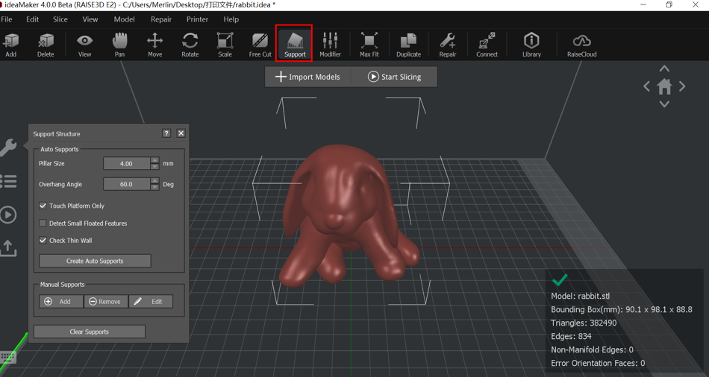Click the Duplicate icon

coord(408,45)
